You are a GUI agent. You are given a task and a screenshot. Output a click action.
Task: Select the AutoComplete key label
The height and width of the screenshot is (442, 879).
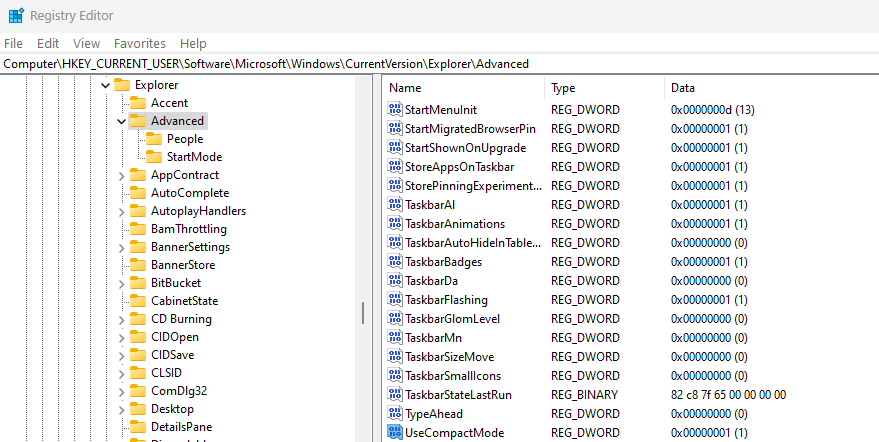pos(190,193)
